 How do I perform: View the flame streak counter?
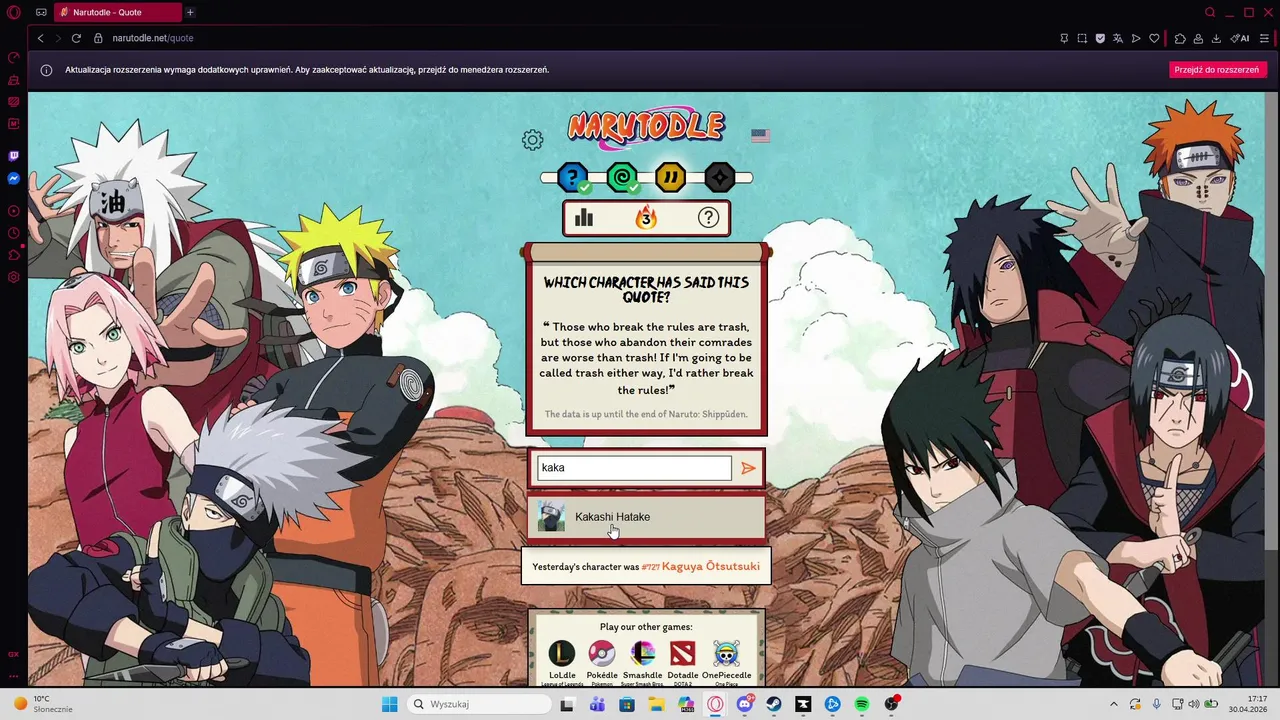(x=646, y=217)
